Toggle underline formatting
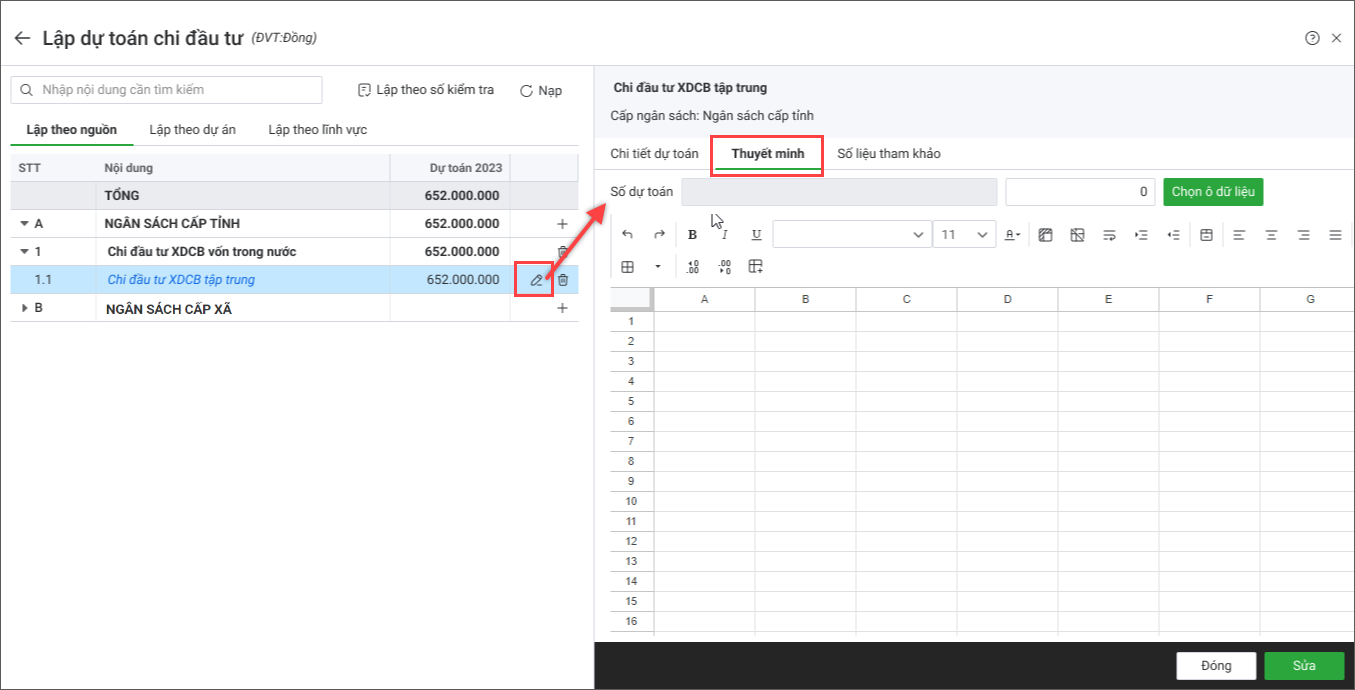 point(756,235)
